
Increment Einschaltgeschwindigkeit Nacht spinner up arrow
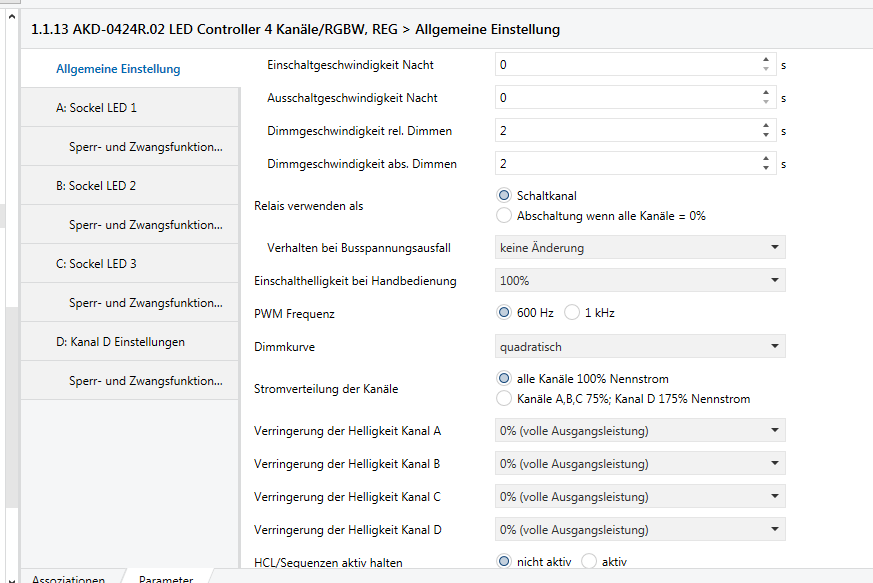click(766, 60)
